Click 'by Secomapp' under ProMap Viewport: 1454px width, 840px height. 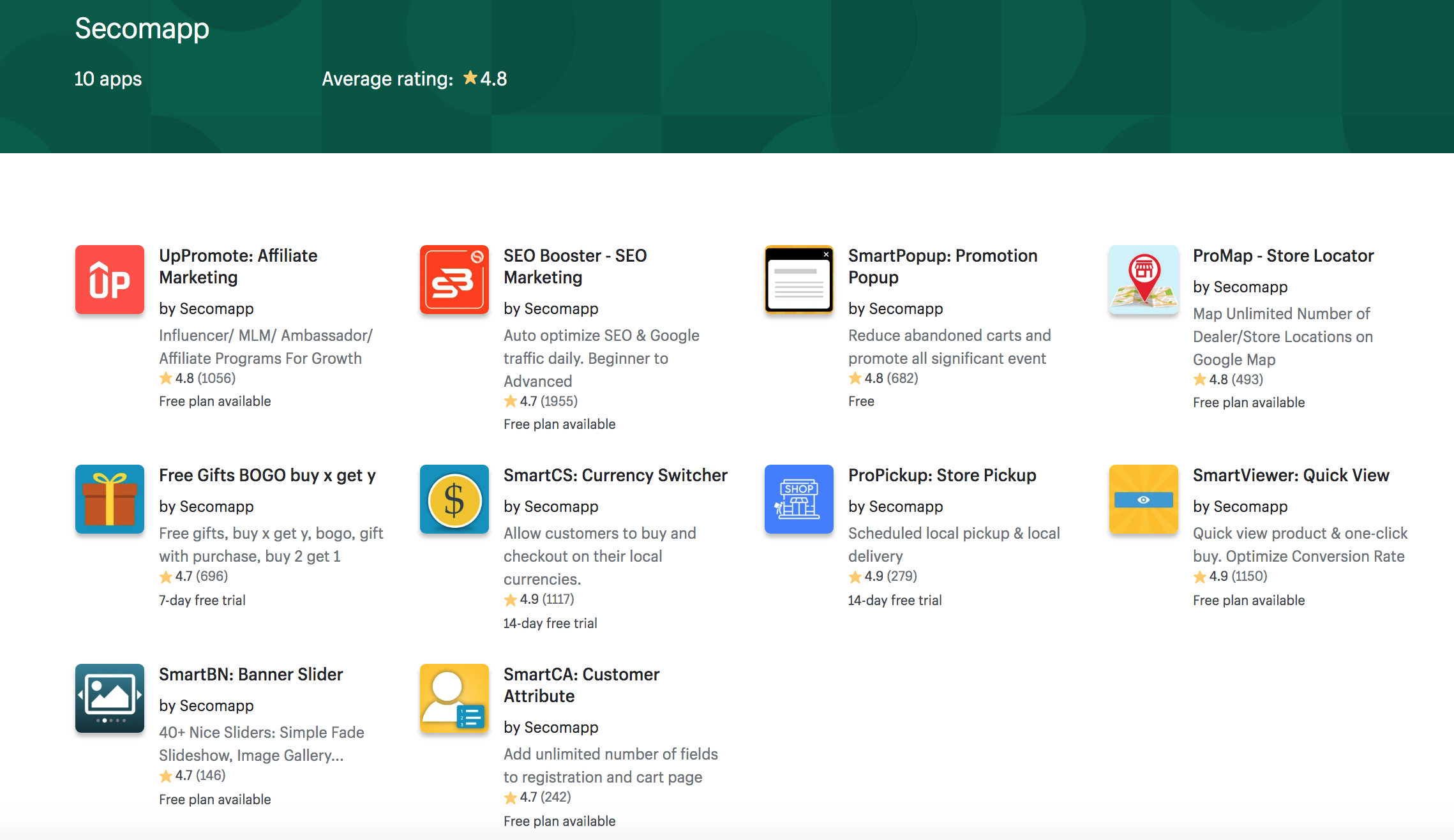coord(1240,287)
